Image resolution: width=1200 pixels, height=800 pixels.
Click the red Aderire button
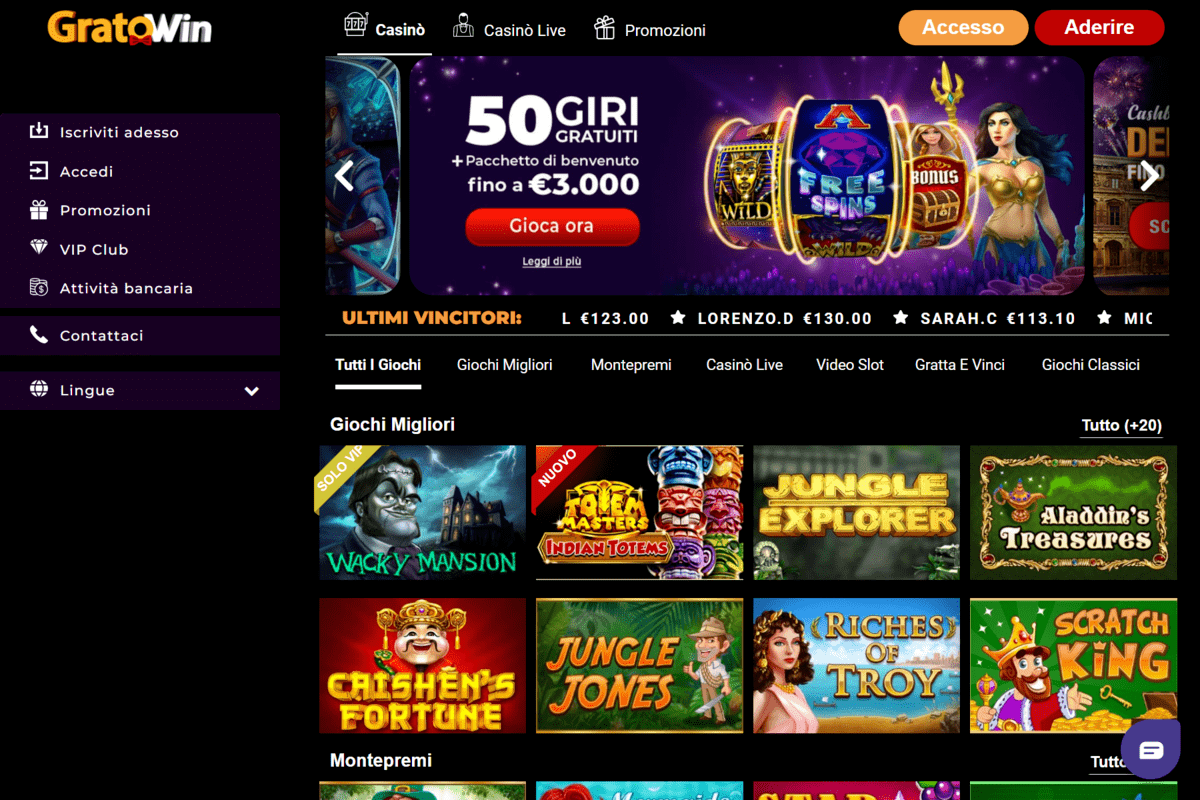tap(1099, 28)
